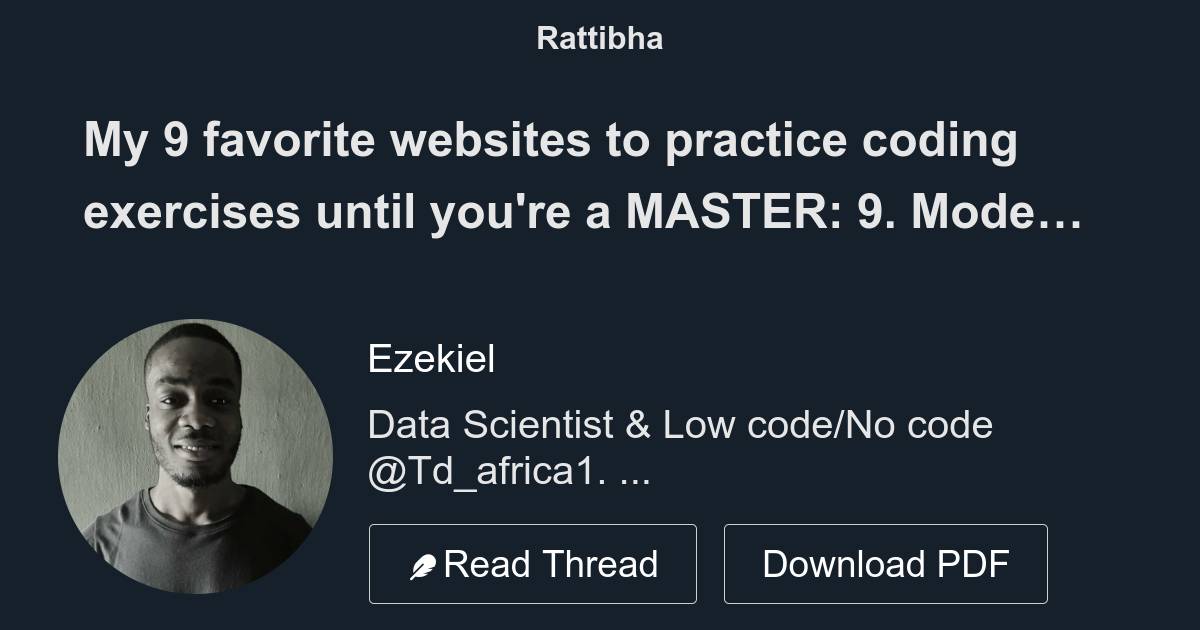The image size is (1200, 630).
Task: Go to the Rattibha site title
Action: tap(599, 38)
